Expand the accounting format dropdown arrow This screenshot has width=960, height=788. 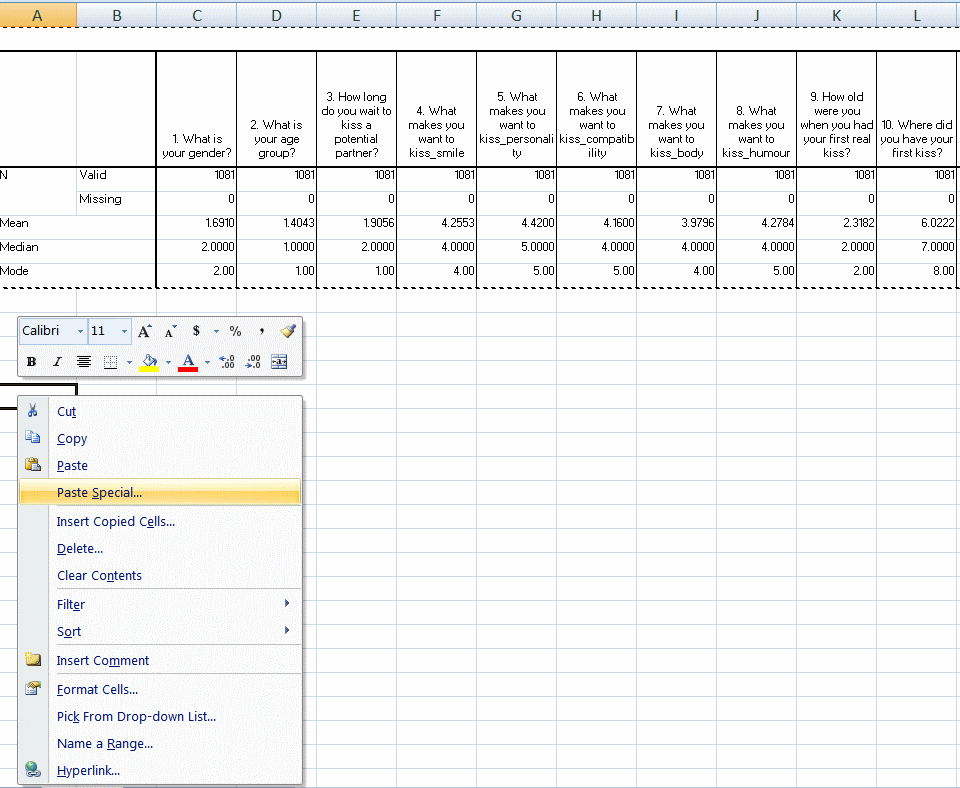pyautogui.click(x=216, y=331)
